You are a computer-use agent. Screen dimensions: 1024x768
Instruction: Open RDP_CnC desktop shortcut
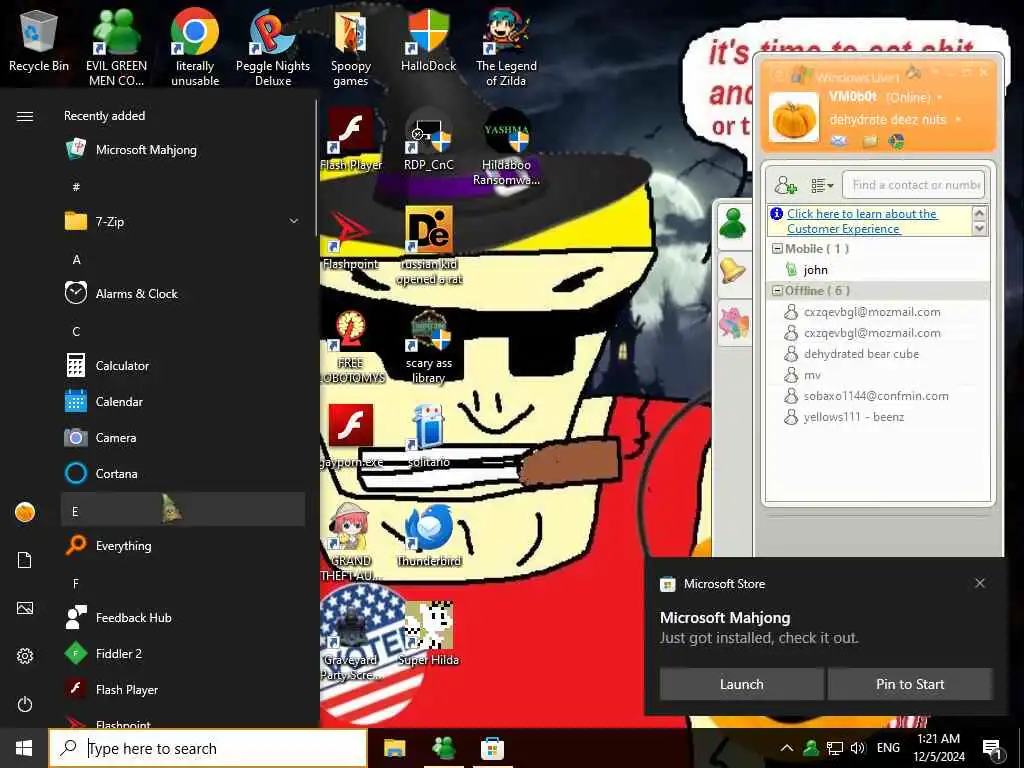click(428, 140)
